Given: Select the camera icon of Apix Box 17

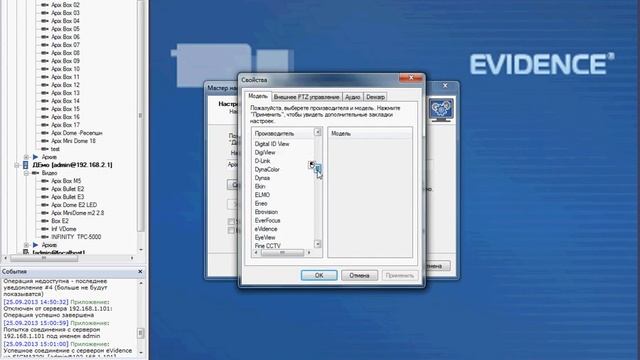Looking at the screenshot, I should tap(44, 125).
